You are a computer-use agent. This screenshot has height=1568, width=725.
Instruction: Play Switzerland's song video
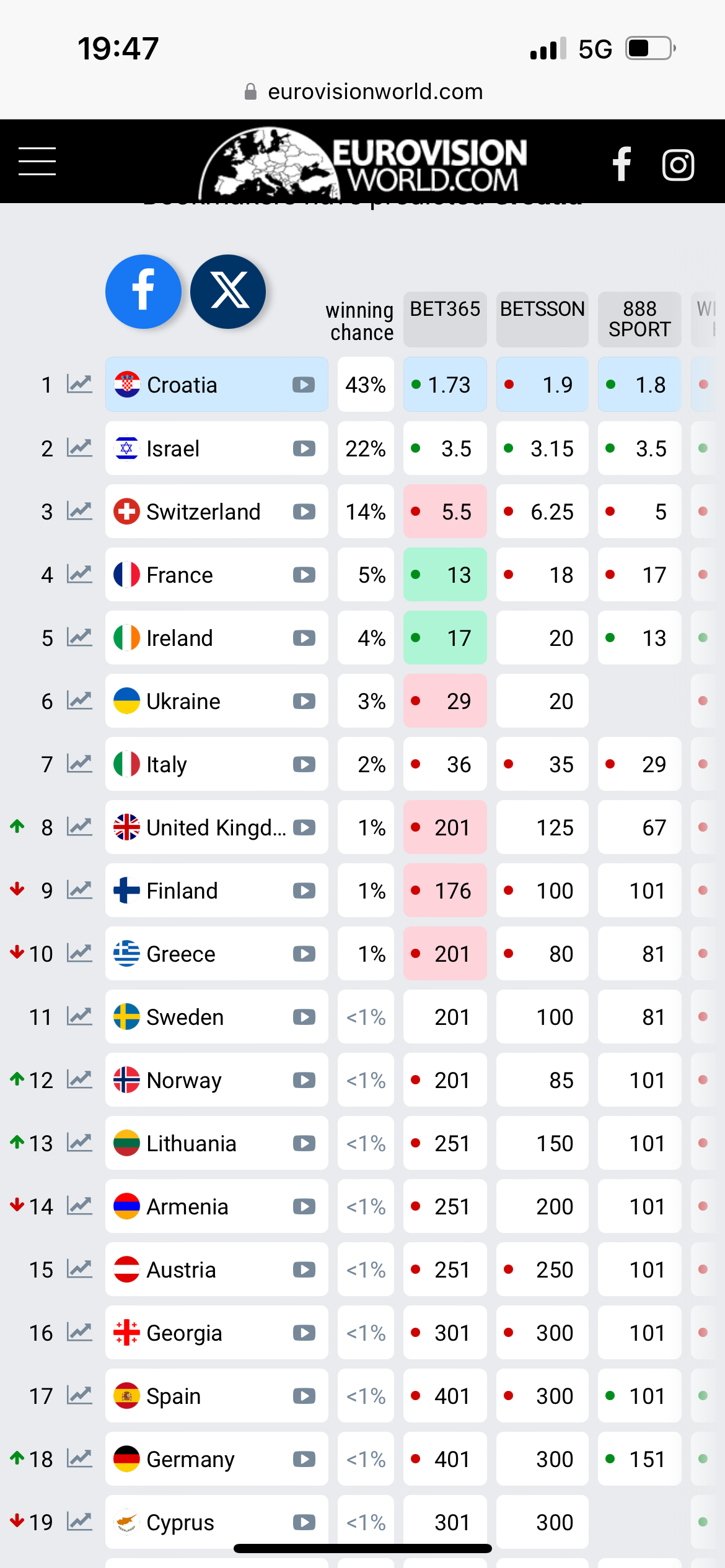[x=304, y=512]
